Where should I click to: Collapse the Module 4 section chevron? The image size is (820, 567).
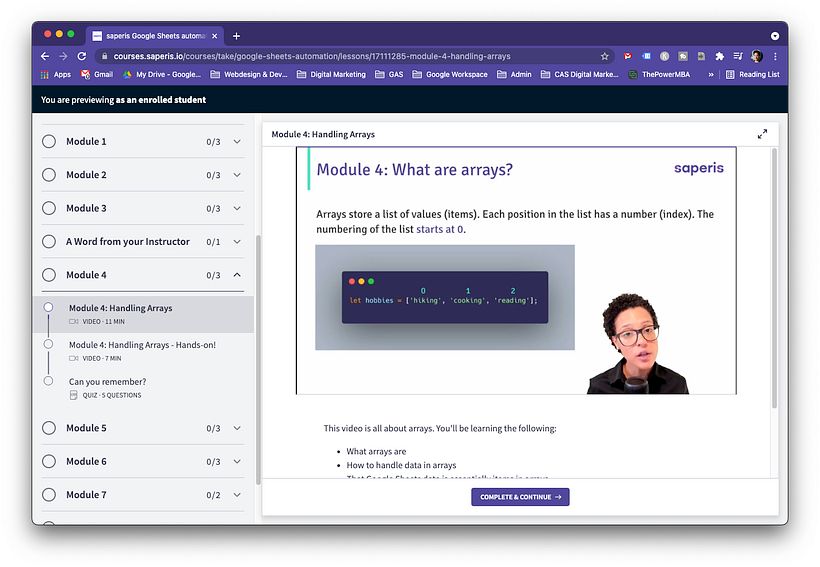(x=237, y=275)
